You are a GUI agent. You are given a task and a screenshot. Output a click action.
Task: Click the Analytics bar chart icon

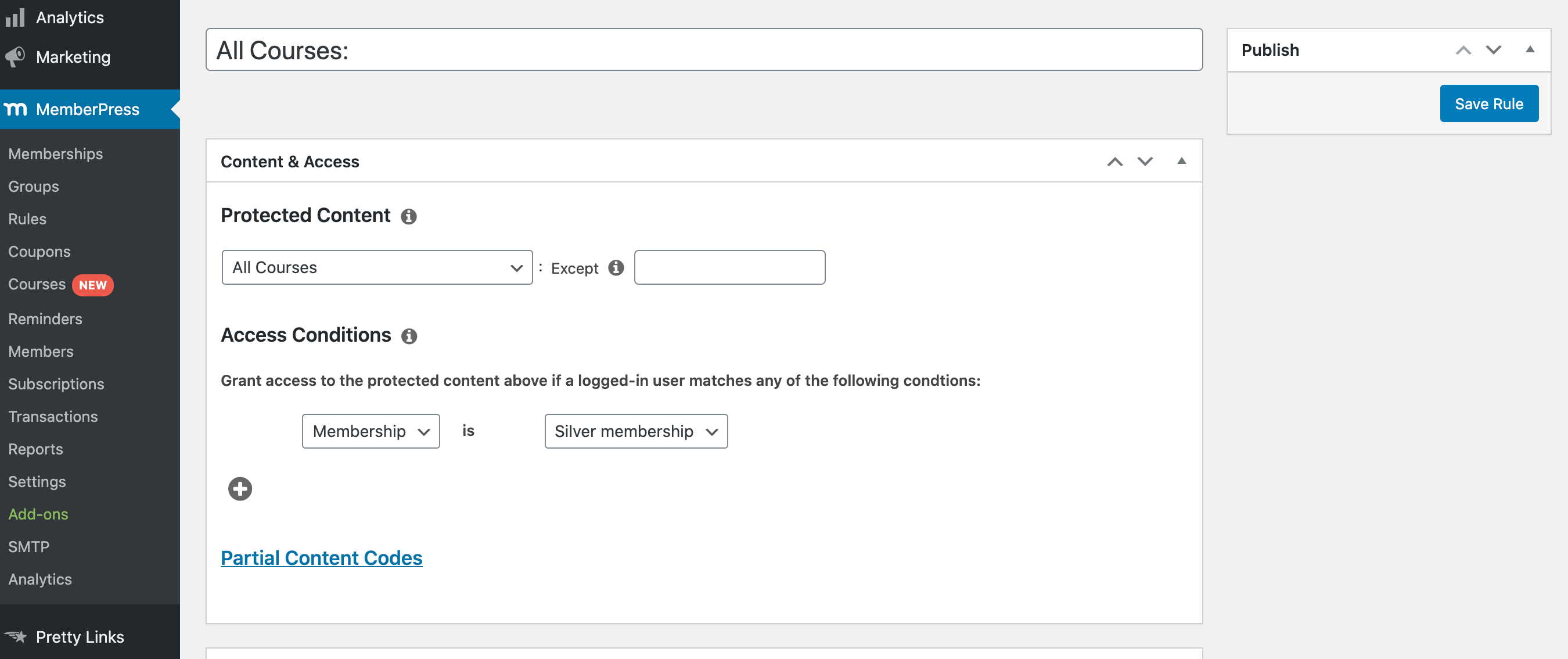click(15, 17)
